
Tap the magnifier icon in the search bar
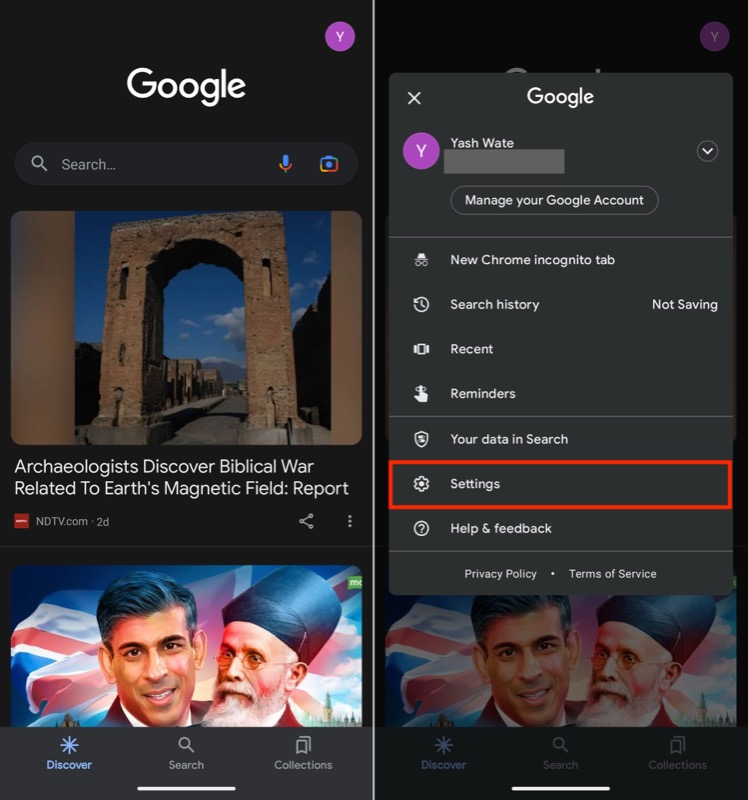(x=39, y=164)
